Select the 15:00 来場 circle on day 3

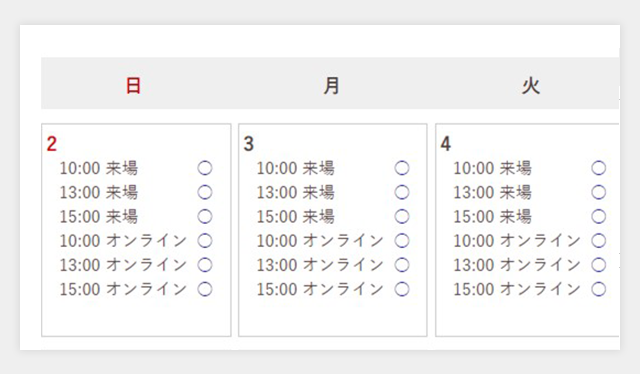[402, 216]
